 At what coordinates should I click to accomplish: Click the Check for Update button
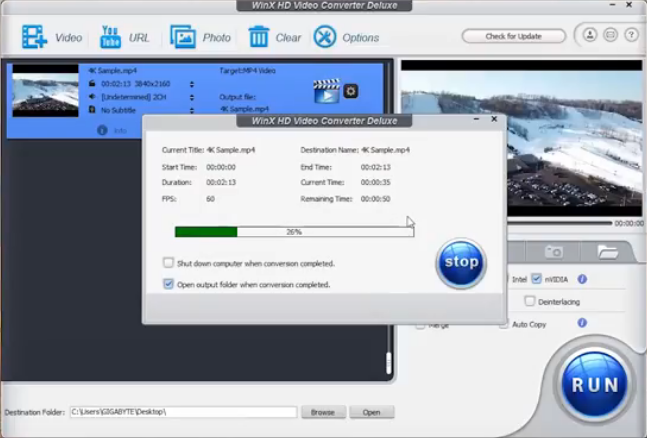[513, 36]
